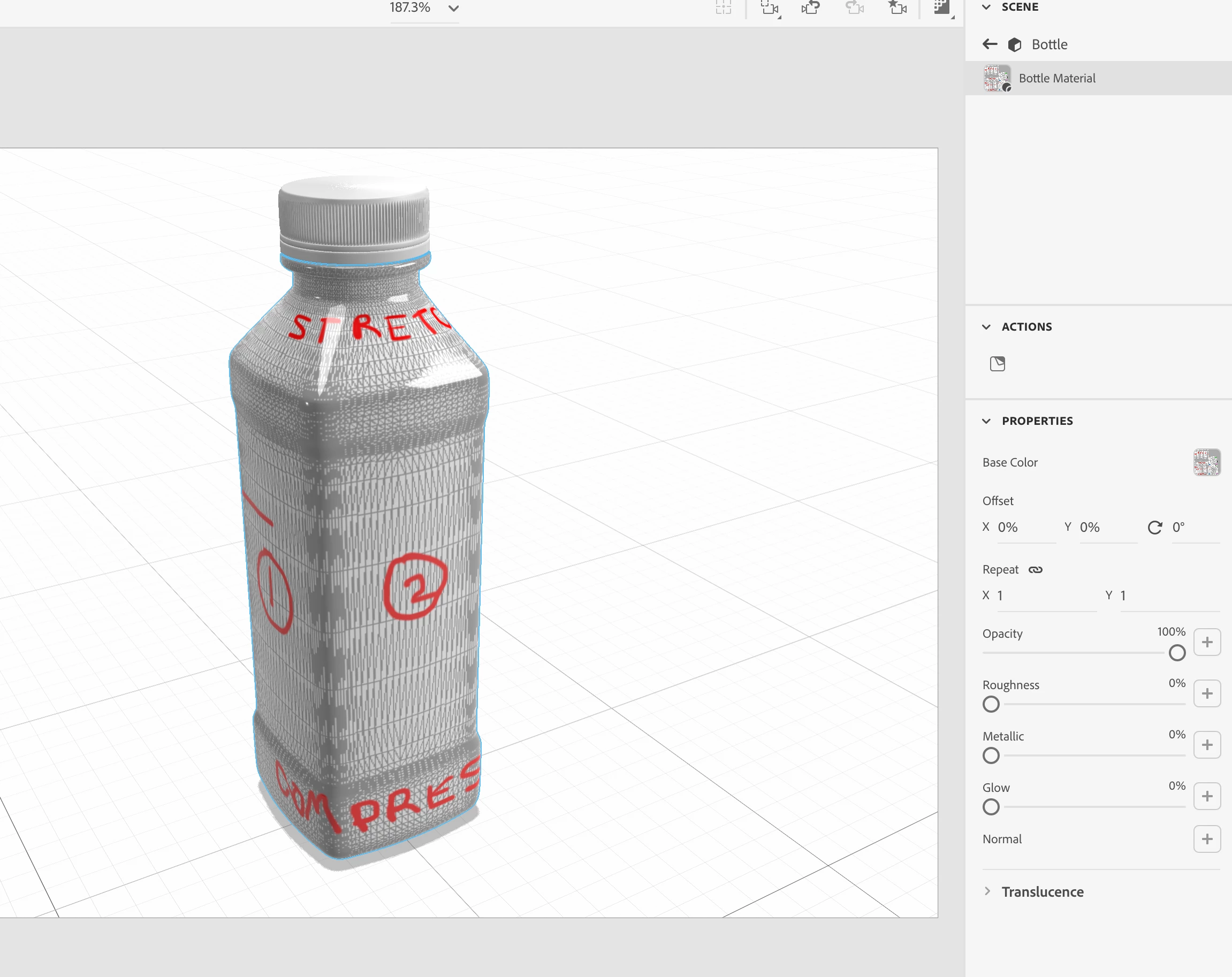This screenshot has width=1232, height=977.
Task: Collapse the Scene panel header
Action: [x=986, y=7]
